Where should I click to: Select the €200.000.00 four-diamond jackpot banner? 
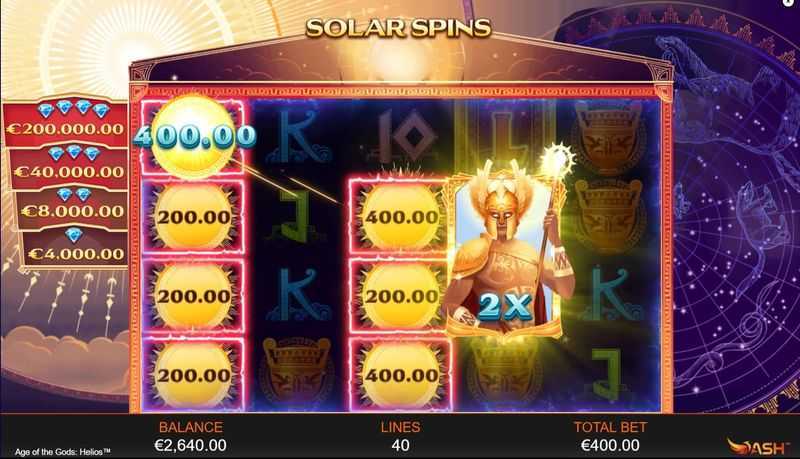tap(65, 123)
